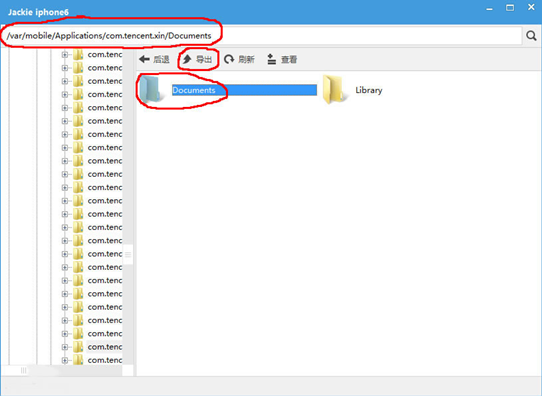This screenshot has width=543, height=397.
Task: Click the 刷新 refresh button
Action: (239, 60)
